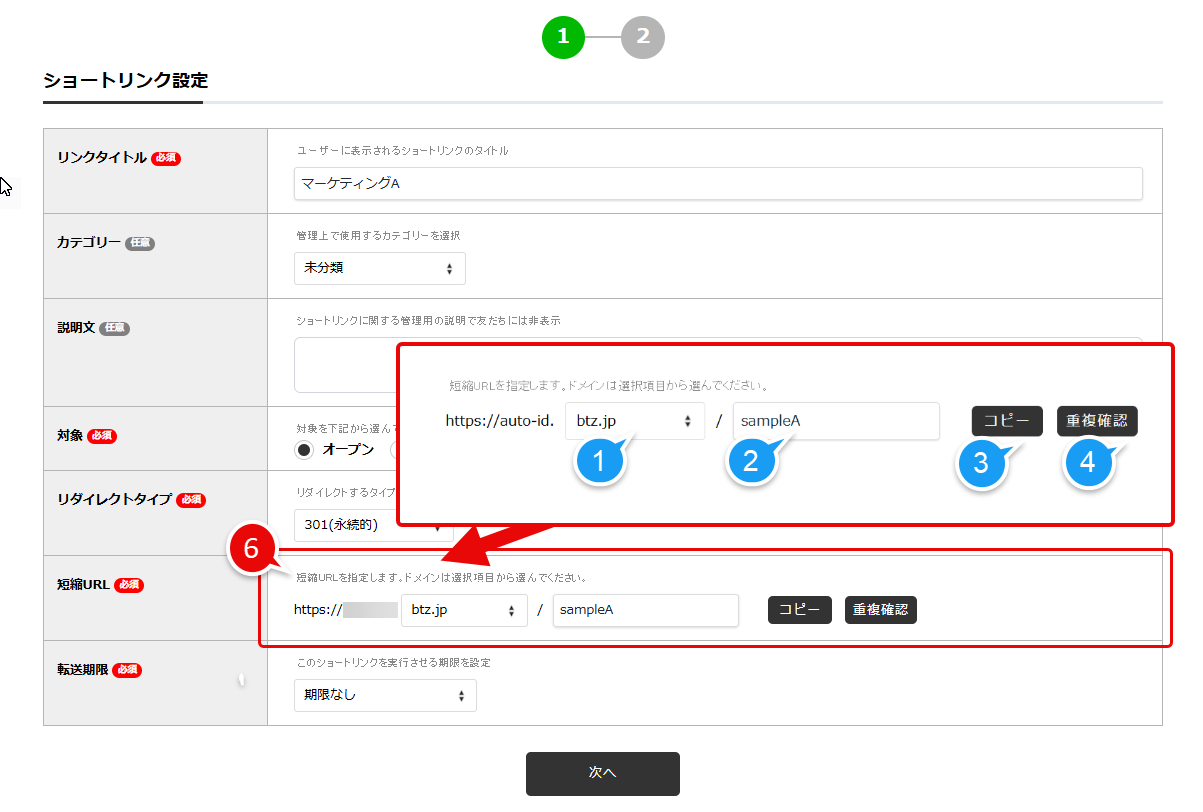Click the blue number 3 callout badge
This screenshot has height=812, width=1203.
tap(982, 463)
